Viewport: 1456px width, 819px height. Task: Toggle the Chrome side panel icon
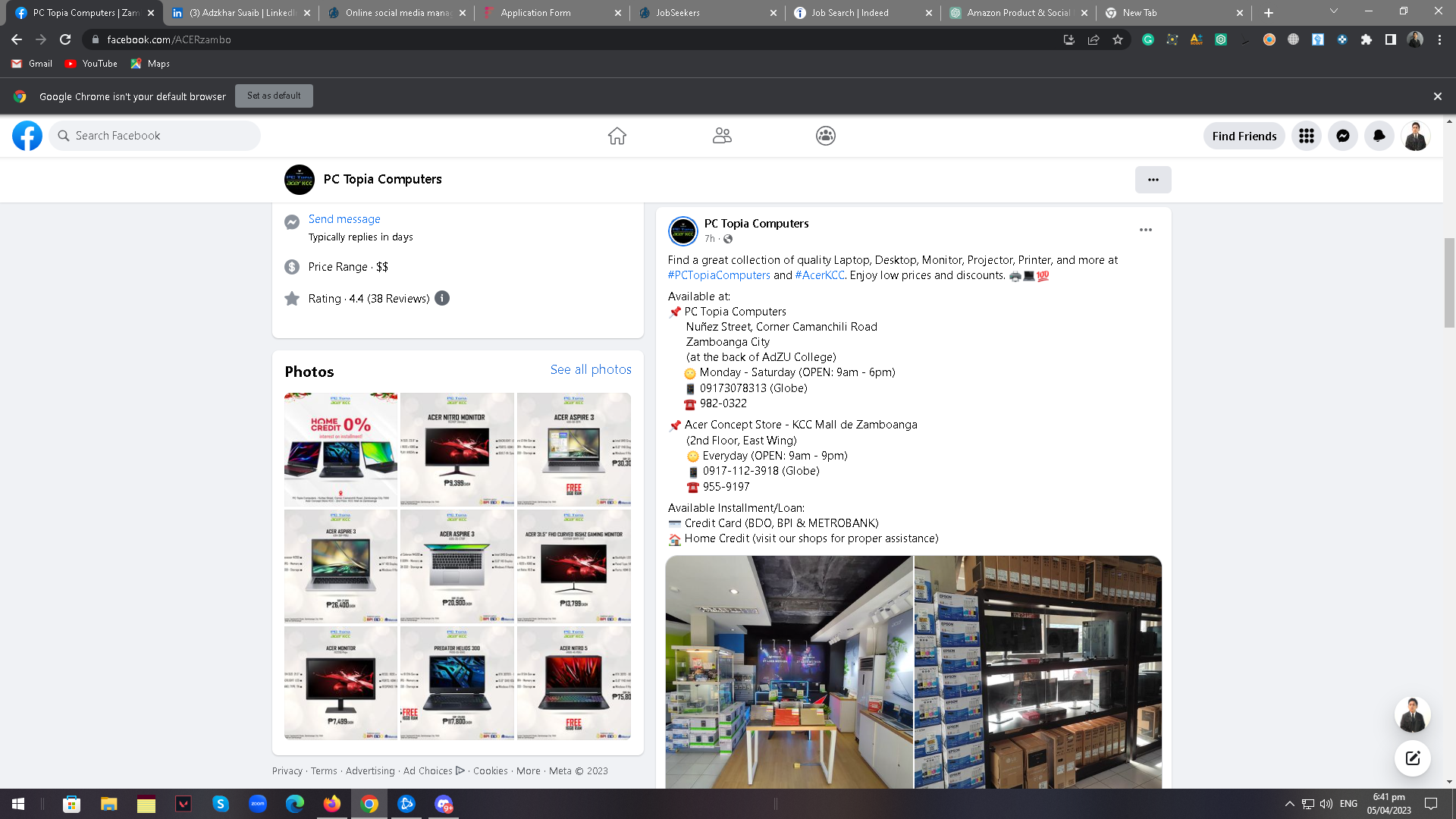click(1391, 39)
